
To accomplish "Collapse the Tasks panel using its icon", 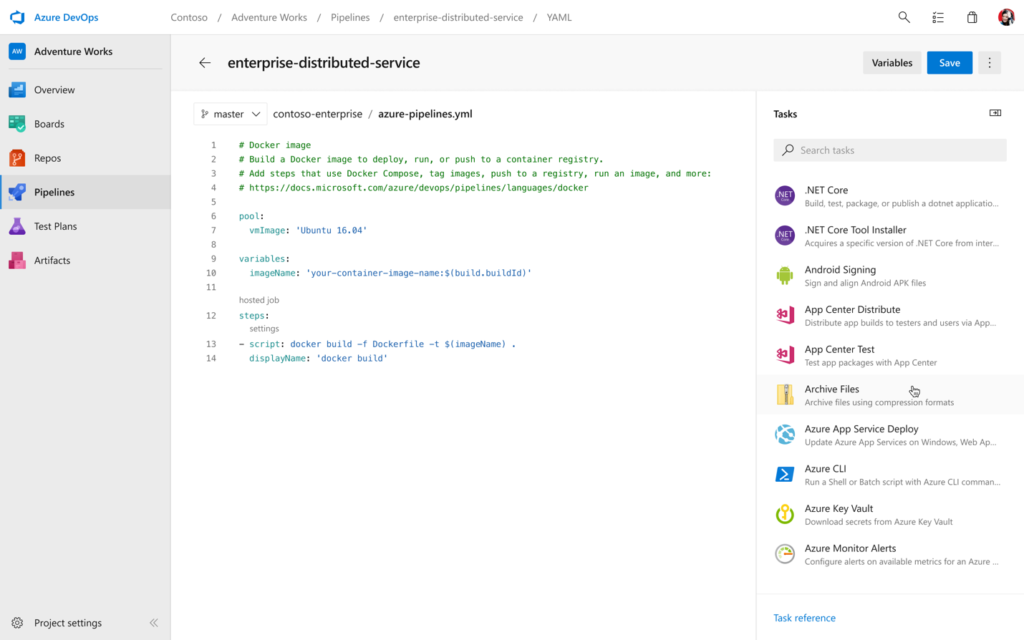I will pos(995,113).
